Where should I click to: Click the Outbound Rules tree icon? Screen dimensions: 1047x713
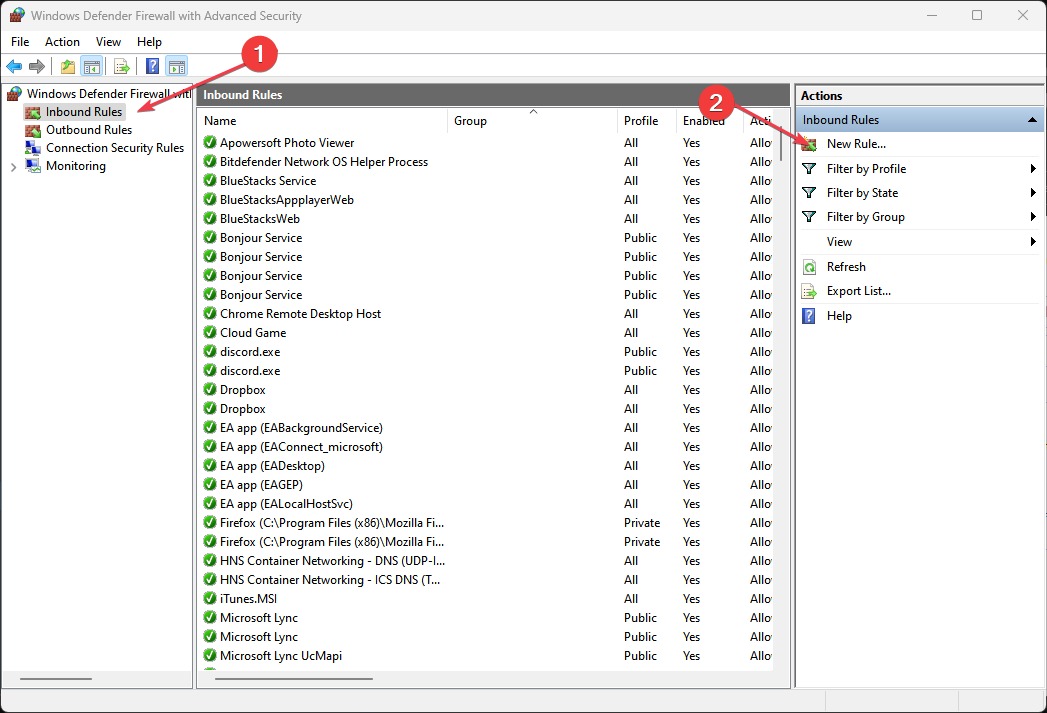tap(33, 130)
